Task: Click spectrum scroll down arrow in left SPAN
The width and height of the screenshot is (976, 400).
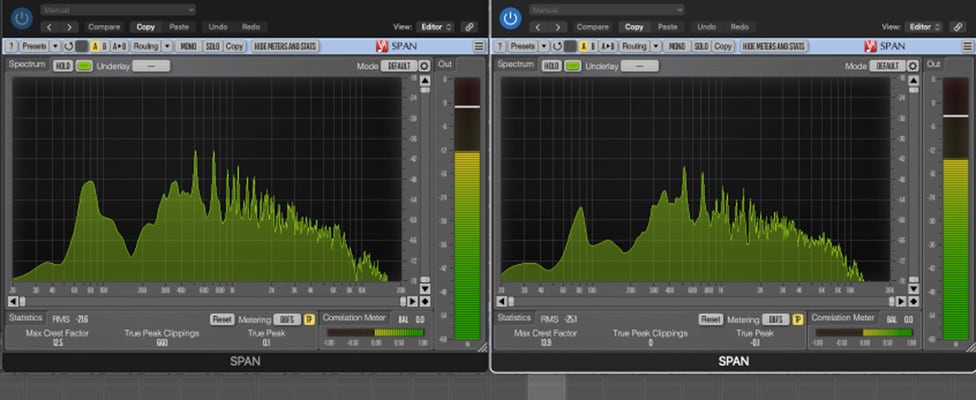Action: [425, 289]
